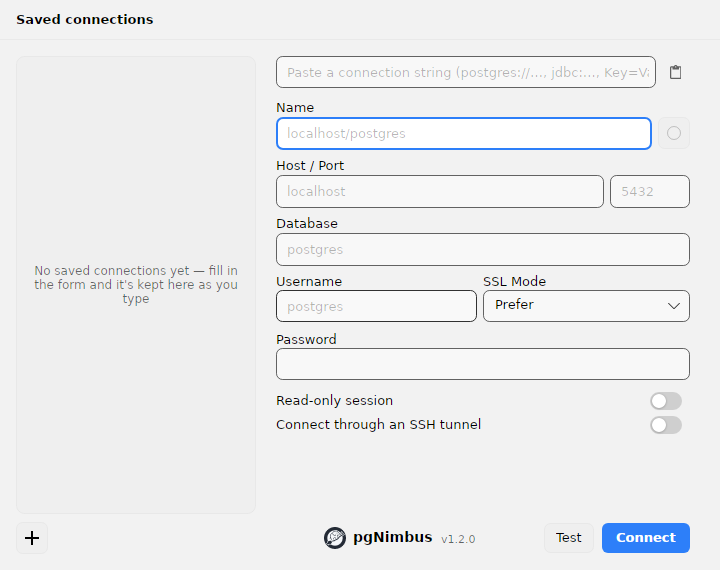Viewport: 720px width, 570px height.
Task: Click the Port field showing 5432
Action: point(650,192)
